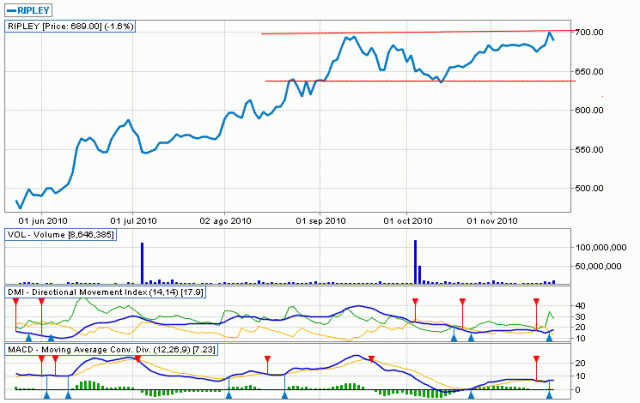The height and width of the screenshot is (403, 640).
Task: Click the 100,000,000 volume axis value
Action: [601, 248]
